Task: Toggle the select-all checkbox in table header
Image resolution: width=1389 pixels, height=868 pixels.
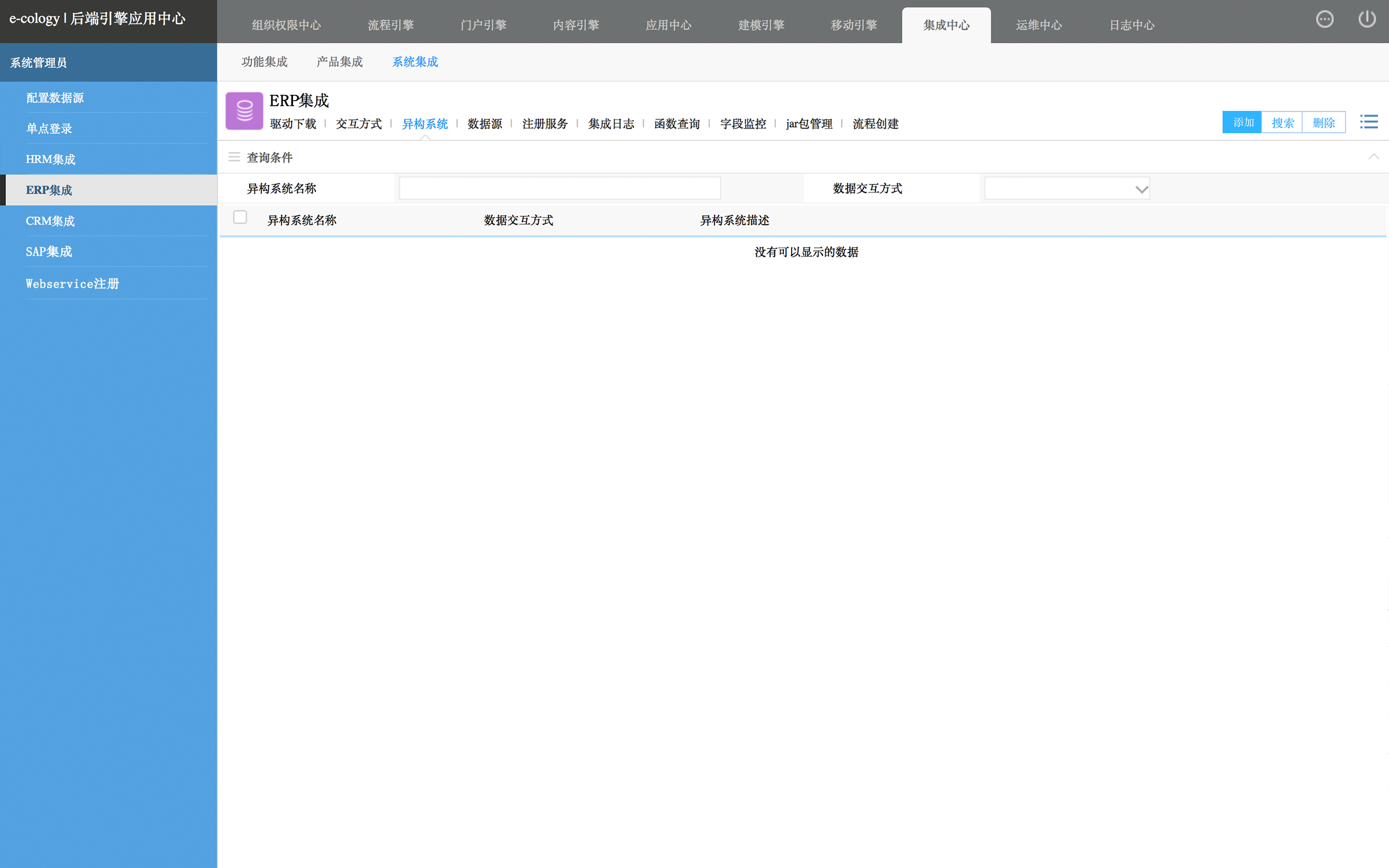Action: coord(240,217)
